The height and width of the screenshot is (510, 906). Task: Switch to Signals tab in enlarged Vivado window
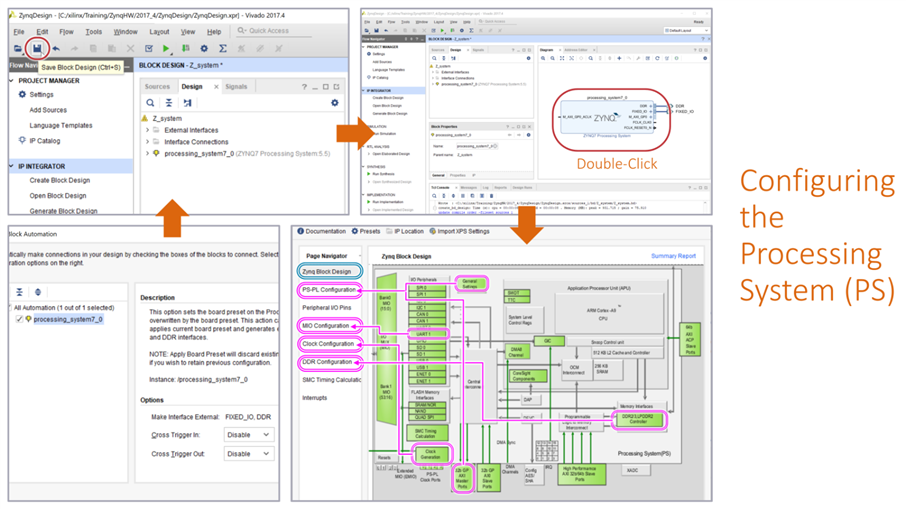(236, 87)
